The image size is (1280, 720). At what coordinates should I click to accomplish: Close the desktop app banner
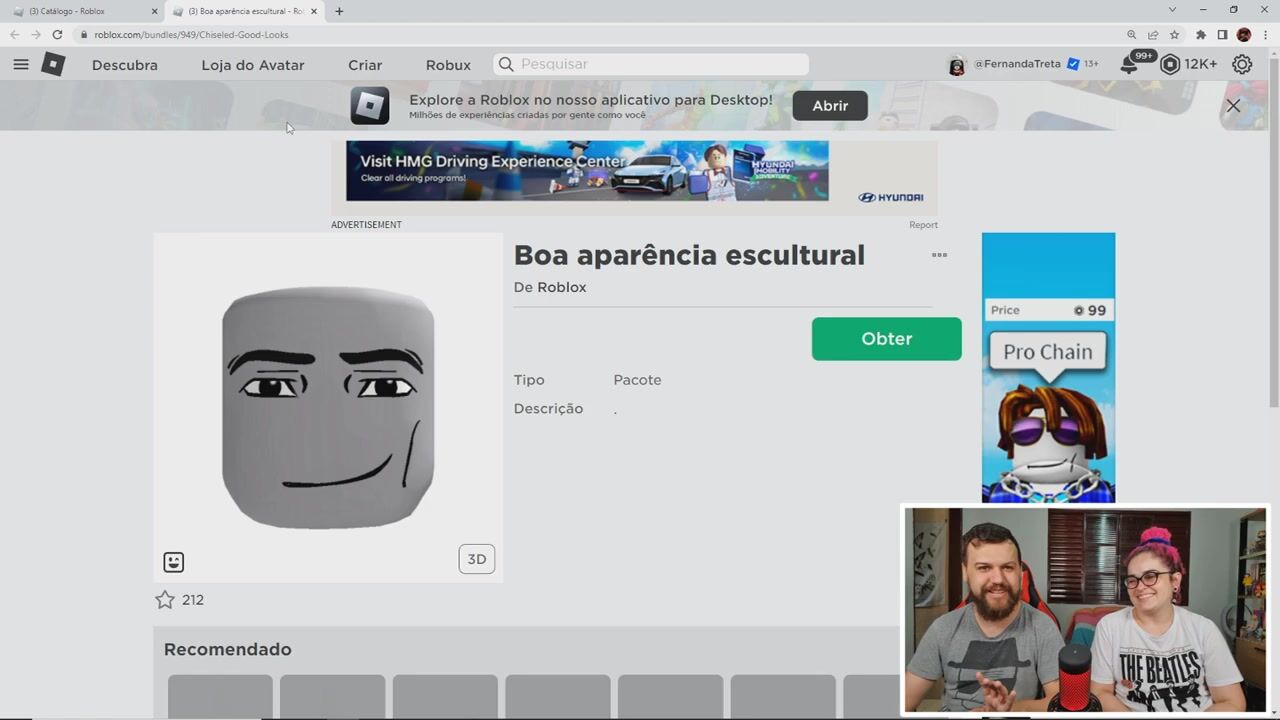tap(1233, 105)
